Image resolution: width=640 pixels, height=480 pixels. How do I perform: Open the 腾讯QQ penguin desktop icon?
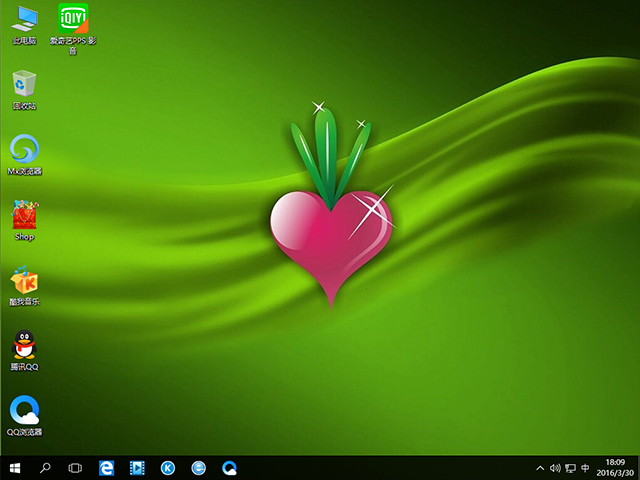point(25,349)
